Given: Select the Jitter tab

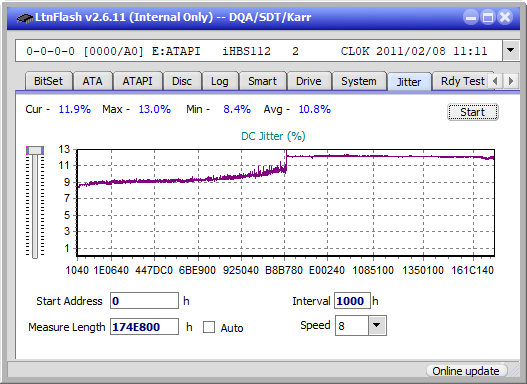Looking at the screenshot, I should pyautogui.click(x=409, y=82).
